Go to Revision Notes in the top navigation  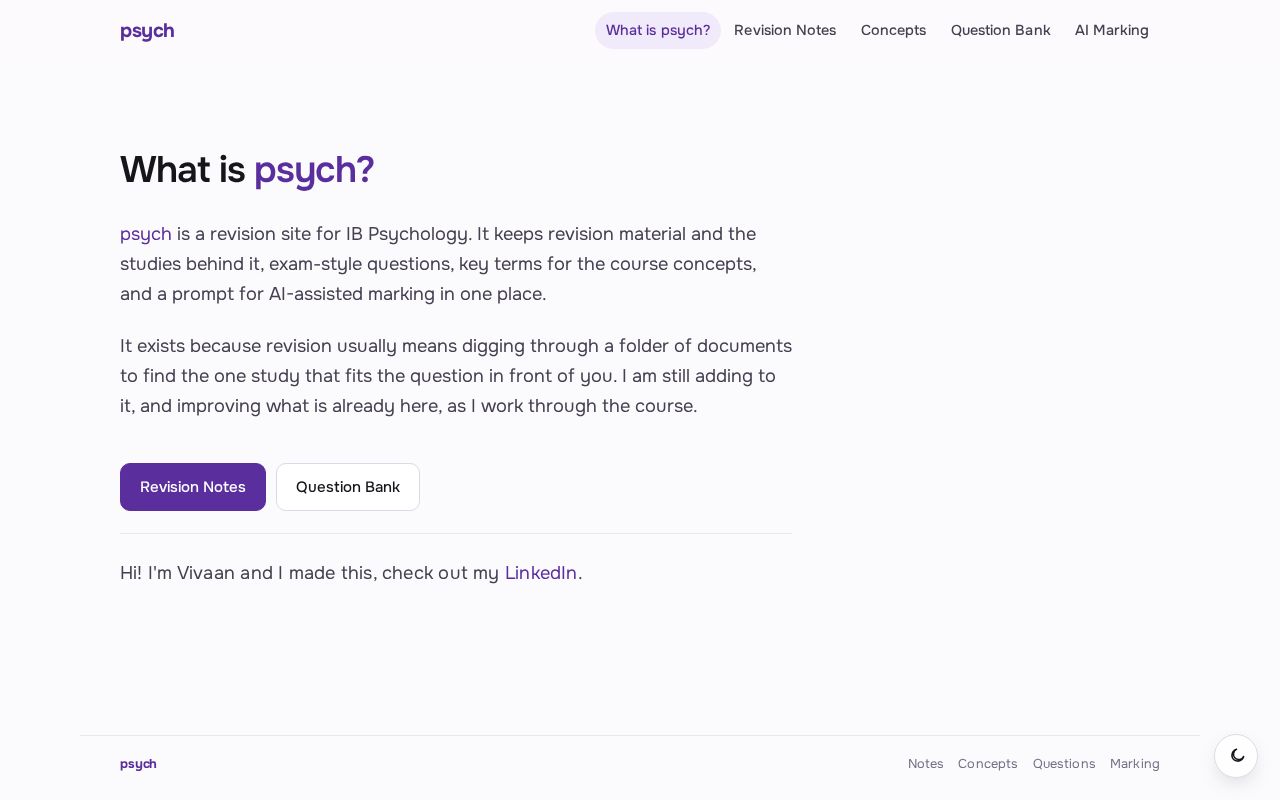[785, 30]
